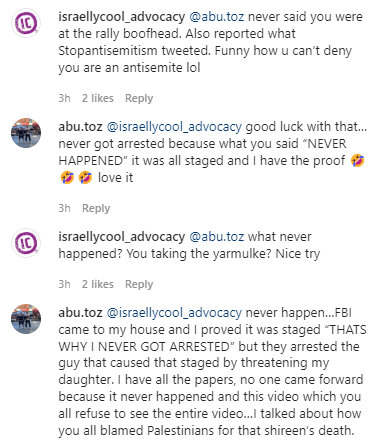The height and width of the screenshot is (447, 378).
Task: Reply to the 'Nice try' yarmulke comment
Action: coord(139,284)
